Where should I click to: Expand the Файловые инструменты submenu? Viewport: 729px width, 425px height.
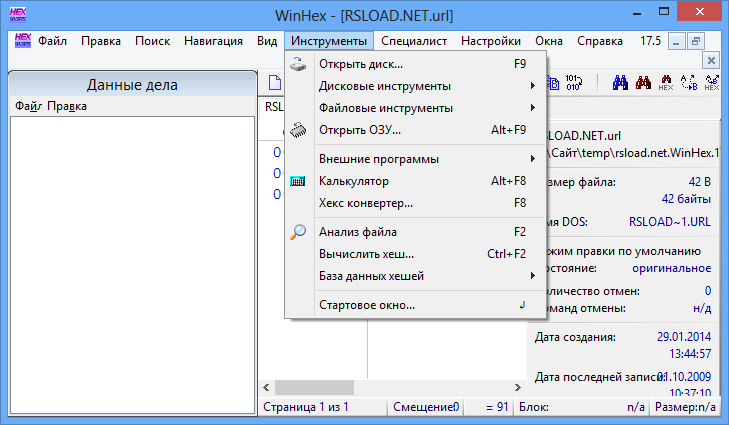pyautogui.click(x=415, y=108)
